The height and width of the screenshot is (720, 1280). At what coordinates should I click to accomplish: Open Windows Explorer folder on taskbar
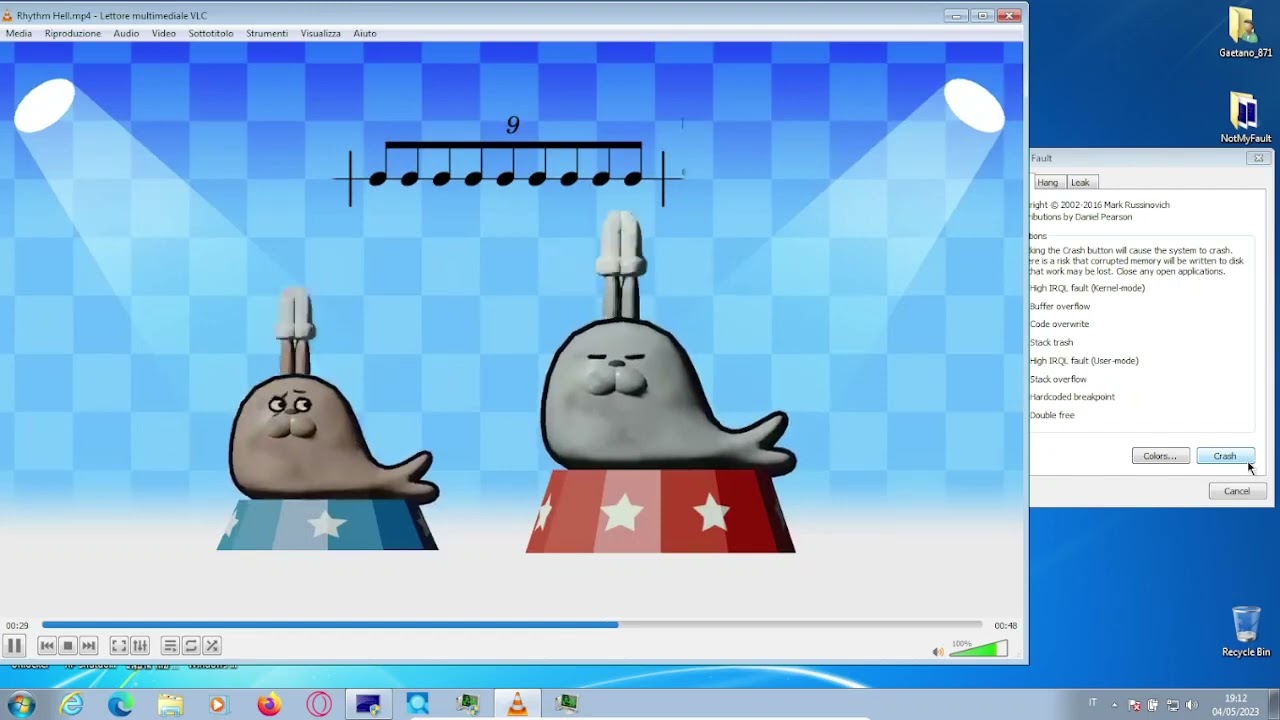pos(171,704)
